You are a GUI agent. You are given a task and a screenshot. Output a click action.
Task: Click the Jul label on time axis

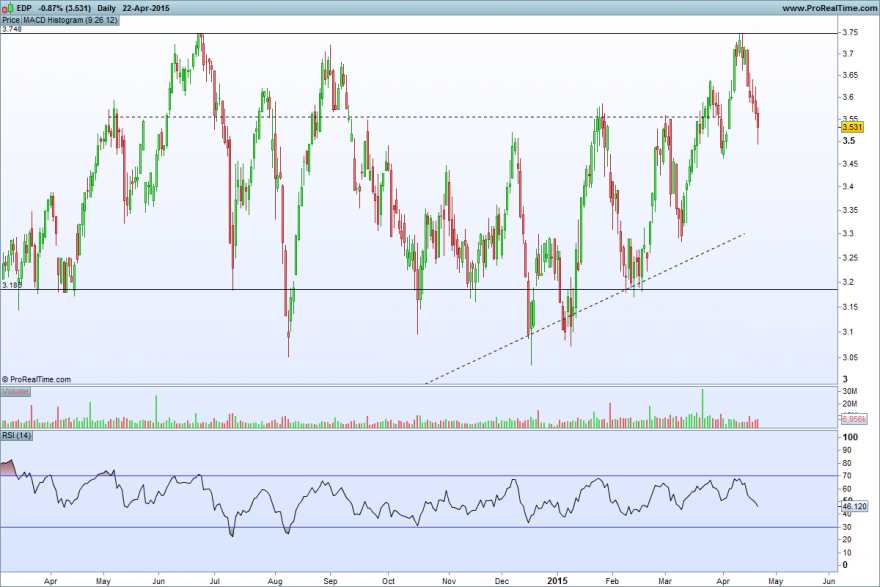pos(214,581)
